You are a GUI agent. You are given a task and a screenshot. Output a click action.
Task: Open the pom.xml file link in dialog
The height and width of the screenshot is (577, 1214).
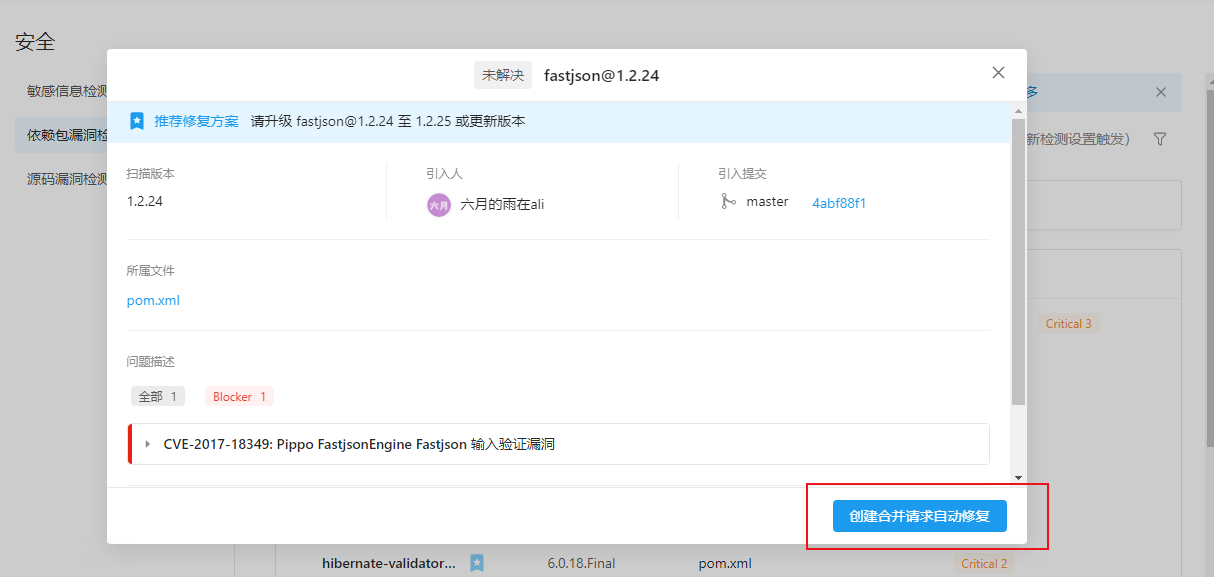[x=153, y=300]
